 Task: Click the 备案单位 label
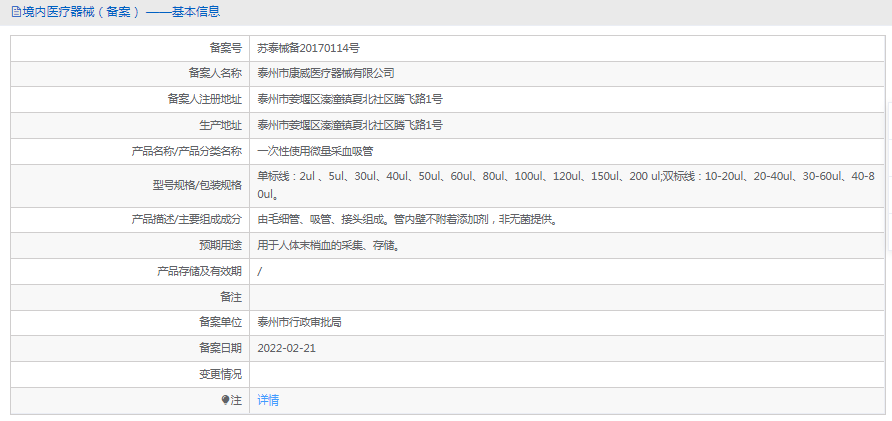[x=221, y=323]
